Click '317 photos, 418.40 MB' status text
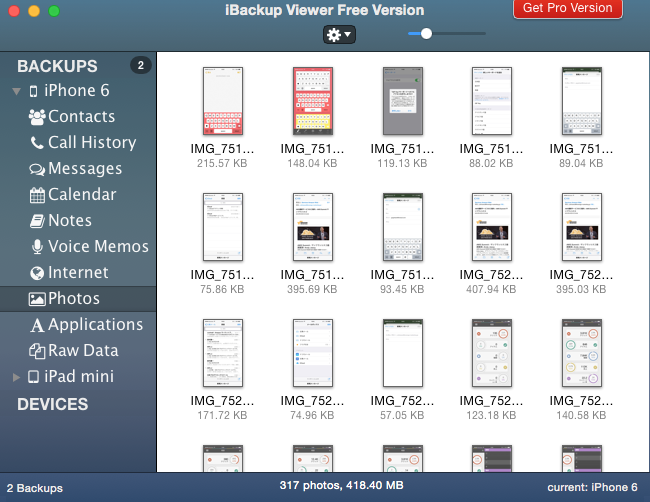This screenshot has height=502, width=650. coord(341,485)
